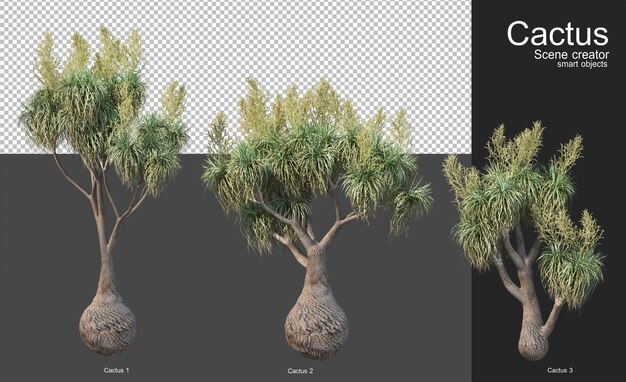Click the 'Cactus 1' caption

[x=117, y=370]
